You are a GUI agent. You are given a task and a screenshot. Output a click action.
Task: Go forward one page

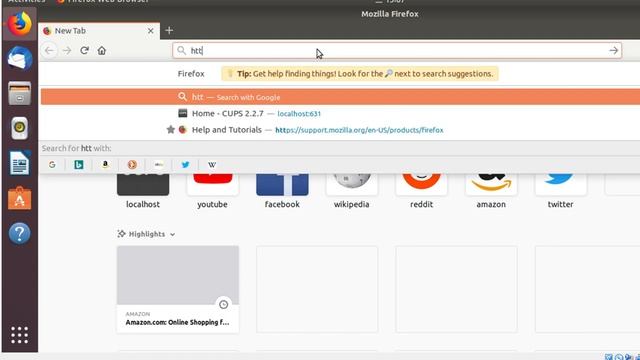67,51
